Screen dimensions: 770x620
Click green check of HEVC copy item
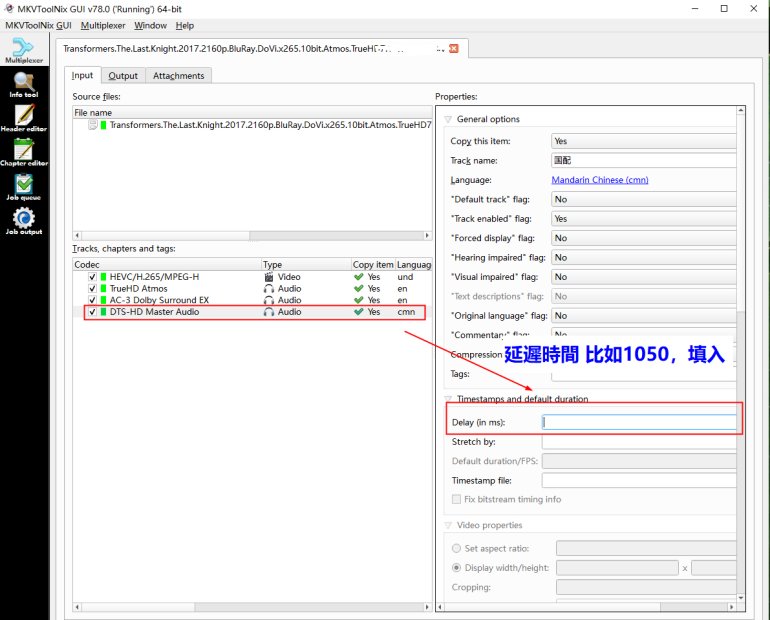tap(358, 277)
